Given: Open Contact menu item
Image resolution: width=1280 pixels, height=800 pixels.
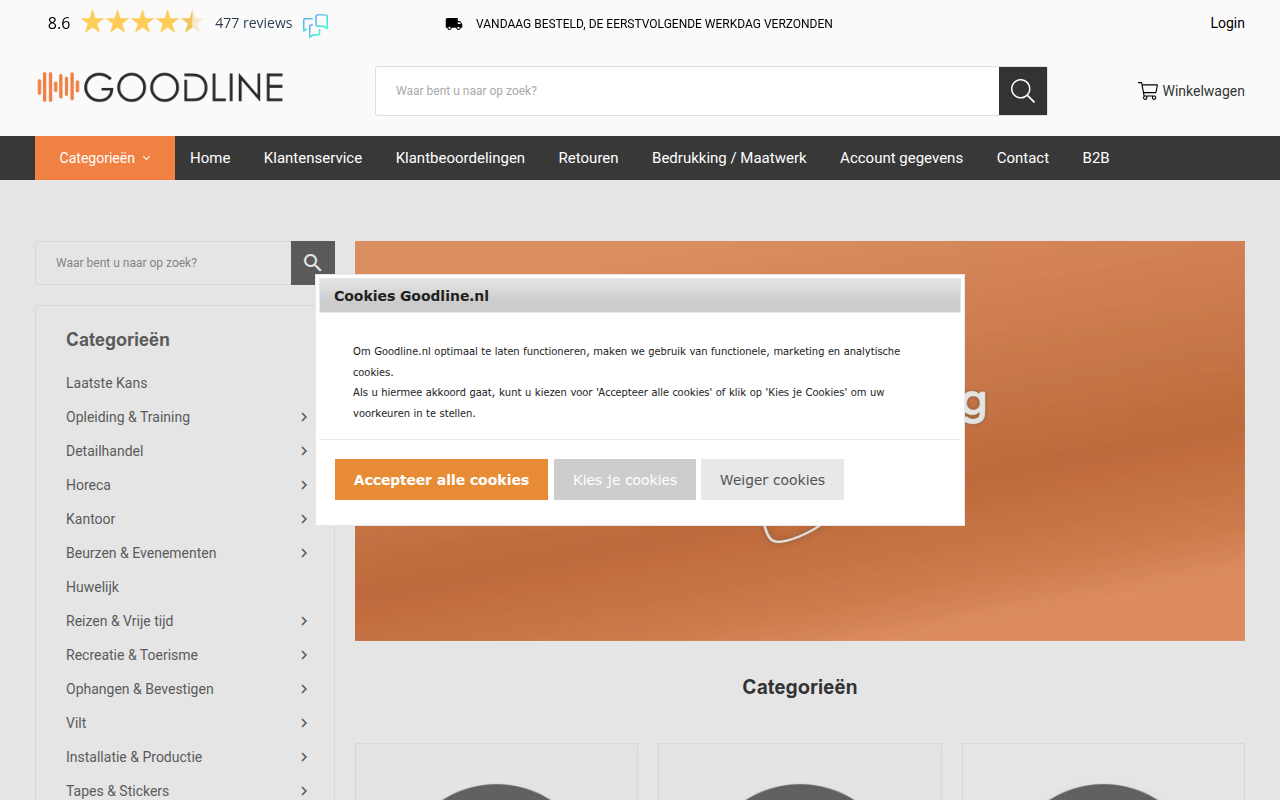Looking at the screenshot, I should (1023, 158).
